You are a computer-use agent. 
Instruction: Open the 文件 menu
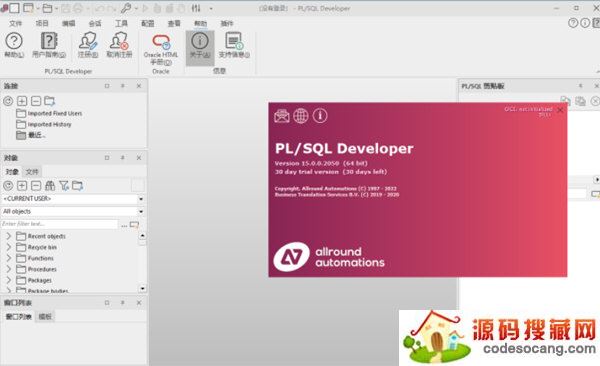click(x=16, y=23)
